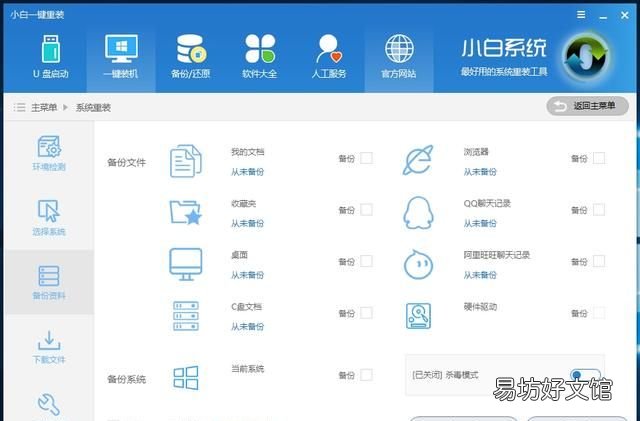Check backup box for 收藏夹

366,209
